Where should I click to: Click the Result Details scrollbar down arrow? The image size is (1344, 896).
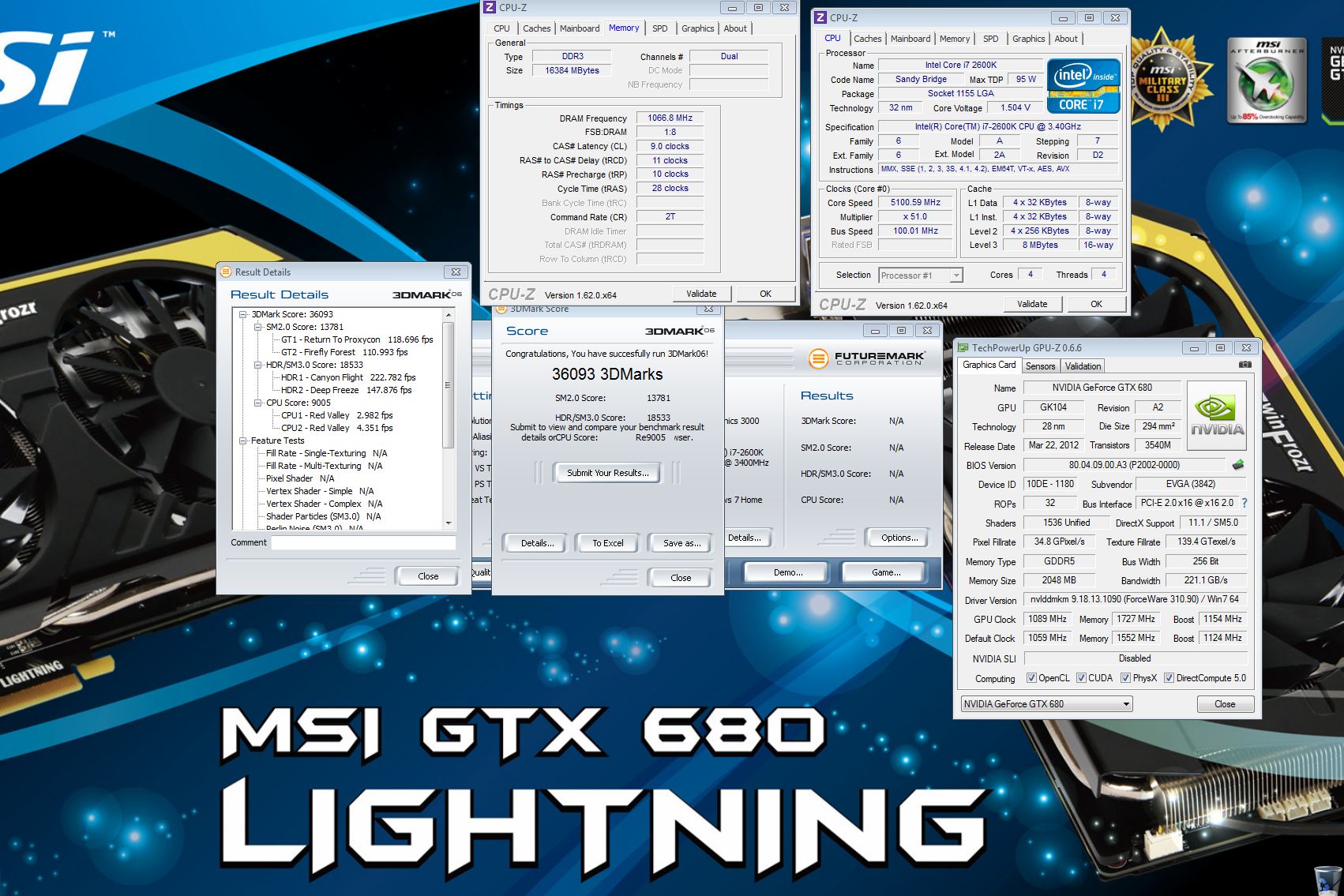(x=449, y=523)
